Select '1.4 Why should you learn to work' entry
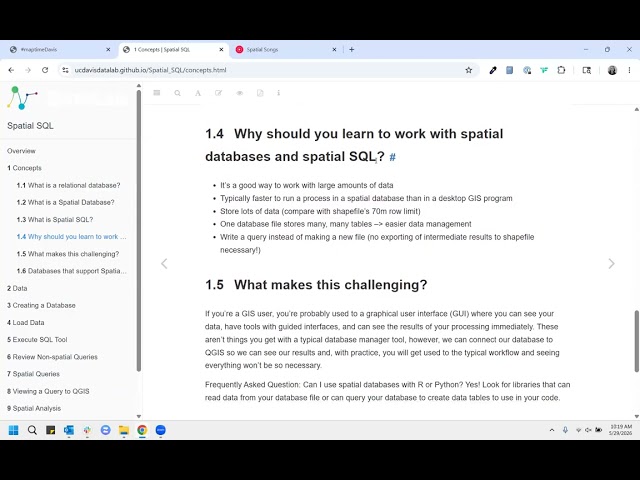The width and height of the screenshot is (640, 480). coord(71,237)
